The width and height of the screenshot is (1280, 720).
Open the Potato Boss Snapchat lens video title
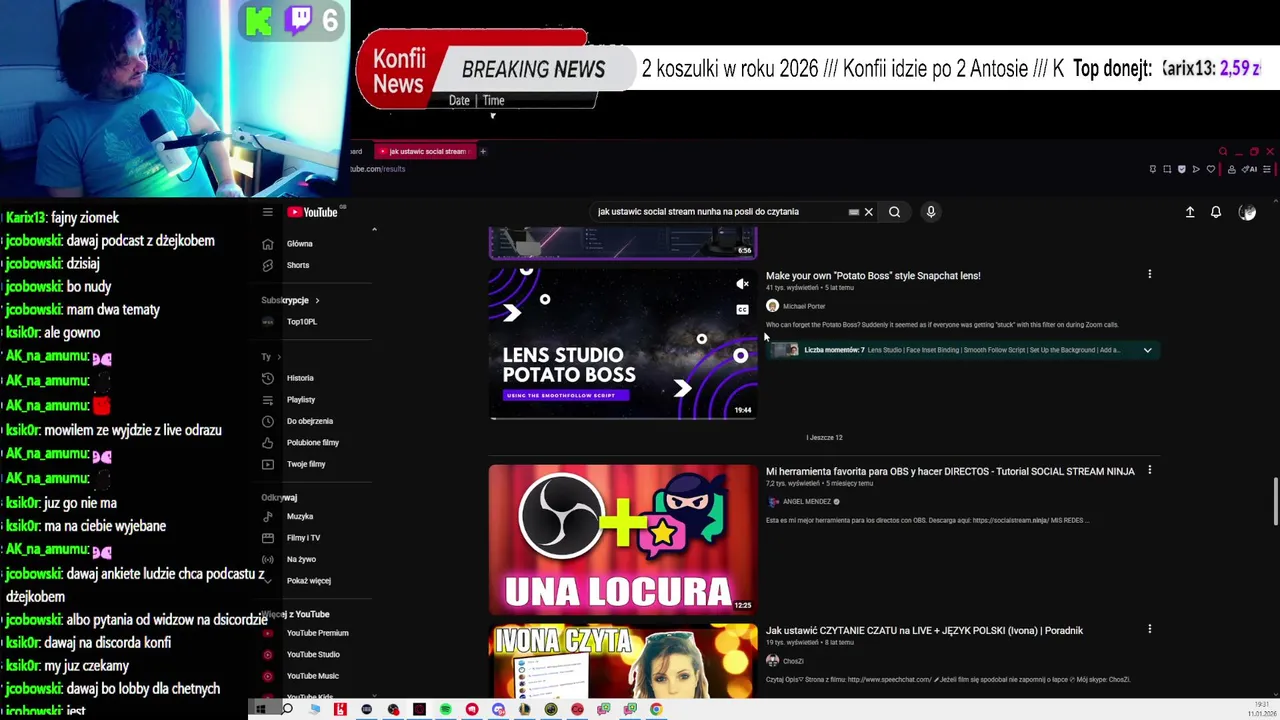[x=873, y=276]
